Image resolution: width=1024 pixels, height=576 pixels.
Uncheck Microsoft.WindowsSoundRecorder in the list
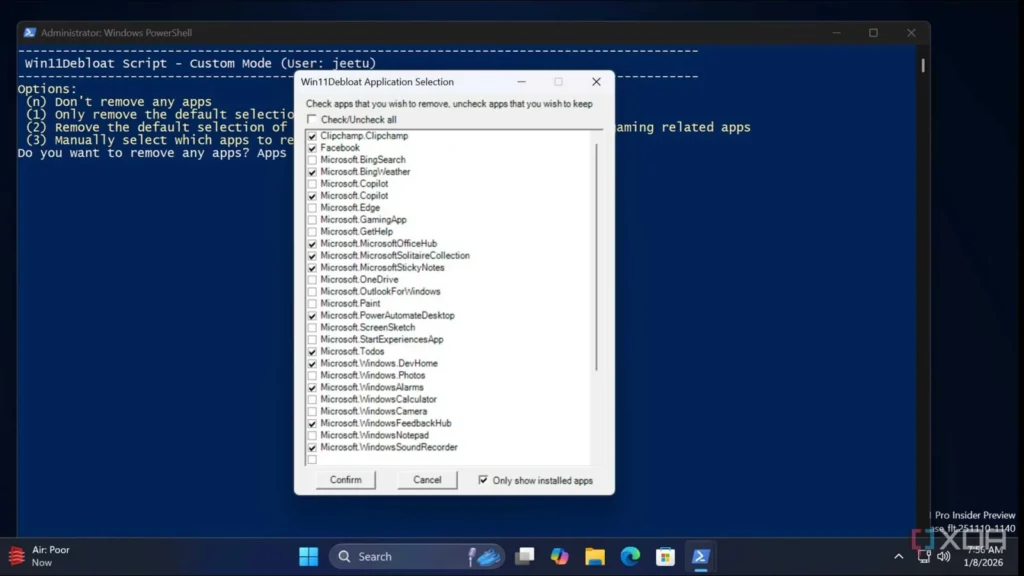tap(312, 447)
